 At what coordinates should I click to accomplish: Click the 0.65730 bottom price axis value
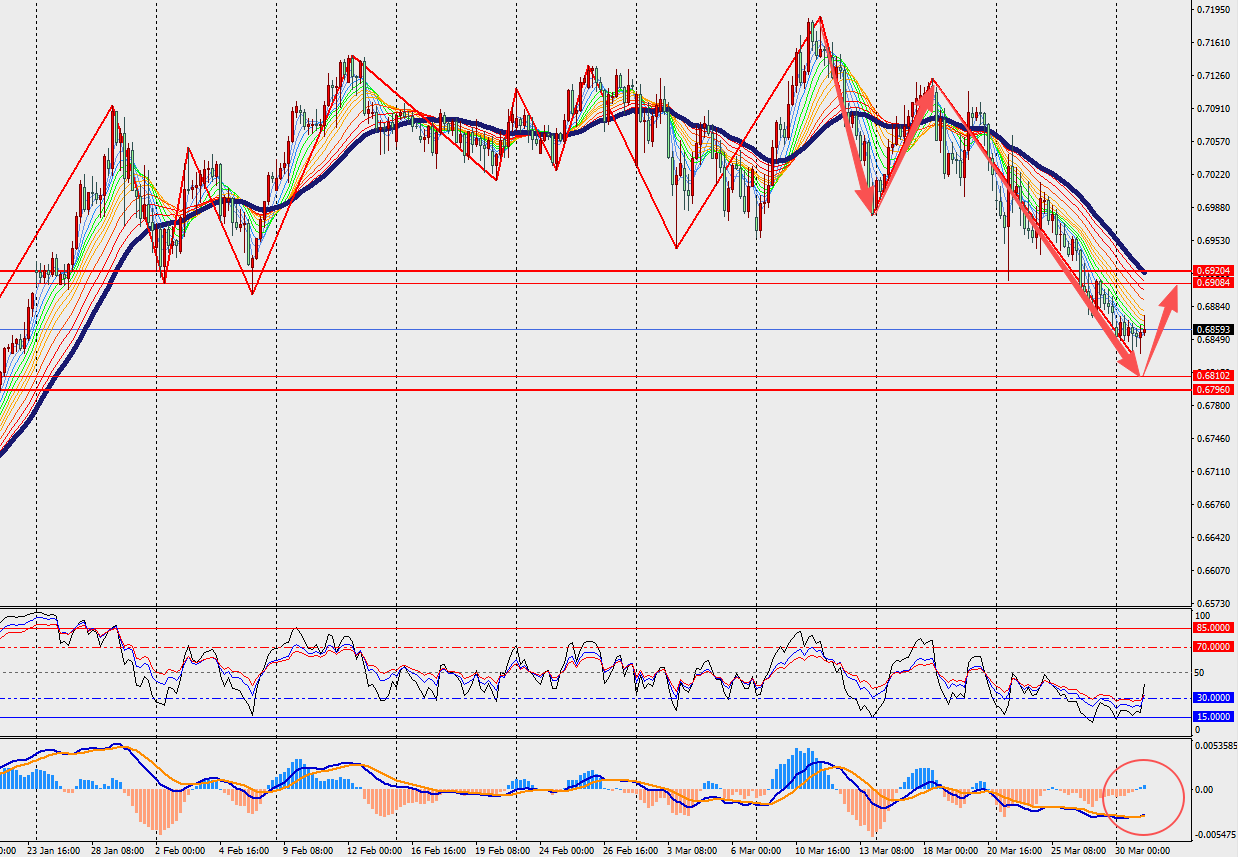tap(1212, 604)
